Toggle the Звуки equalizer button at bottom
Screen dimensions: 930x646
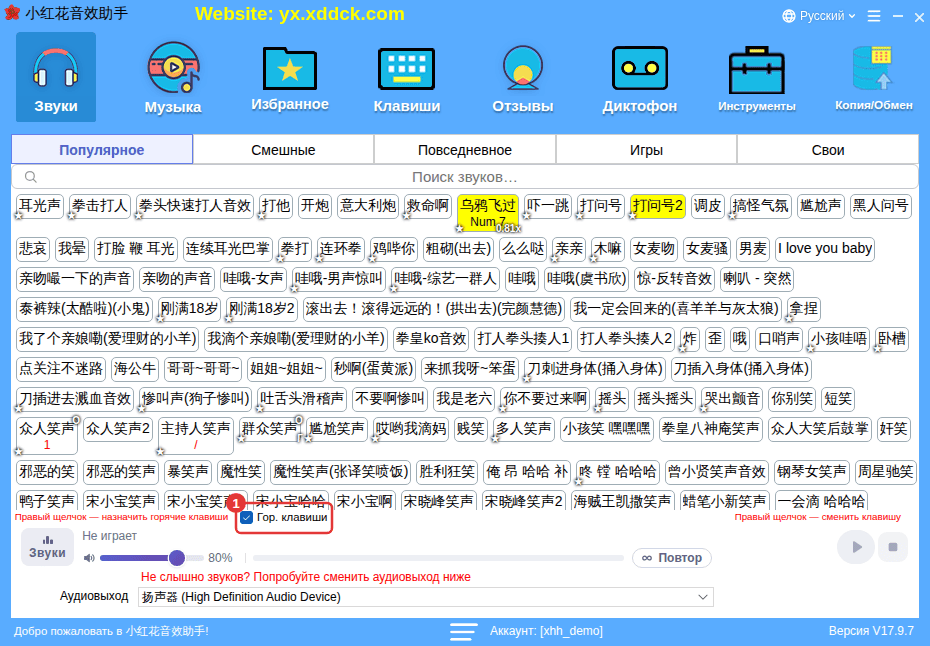[47, 547]
